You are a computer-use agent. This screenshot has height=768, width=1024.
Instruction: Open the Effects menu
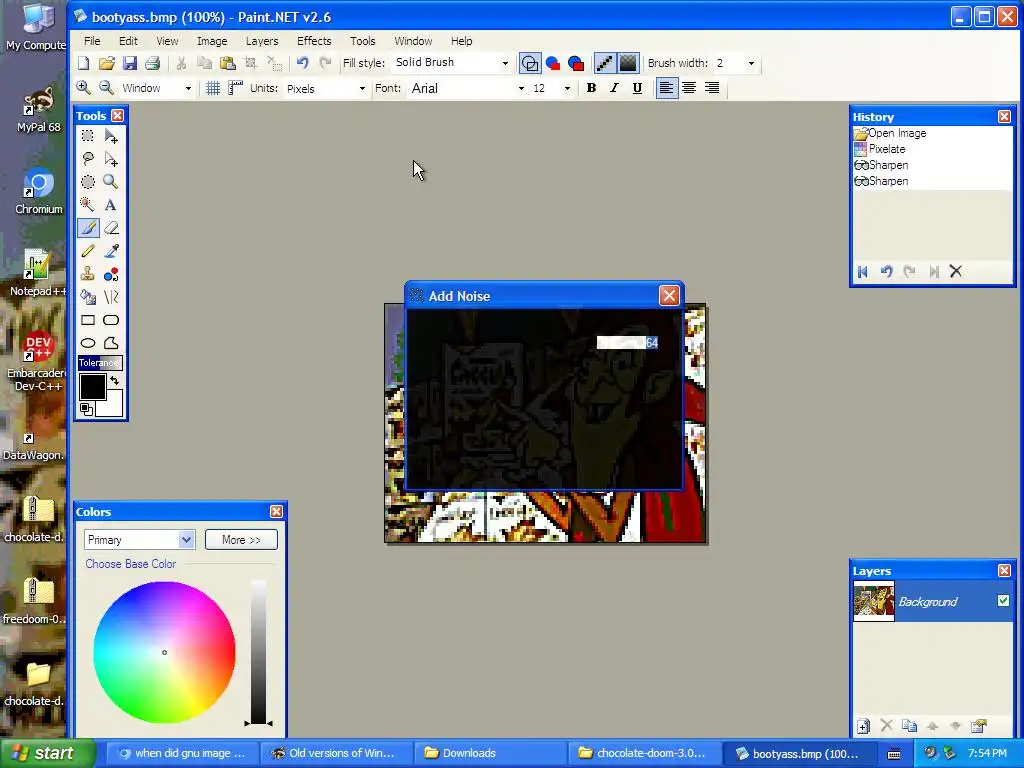pyautogui.click(x=314, y=40)
